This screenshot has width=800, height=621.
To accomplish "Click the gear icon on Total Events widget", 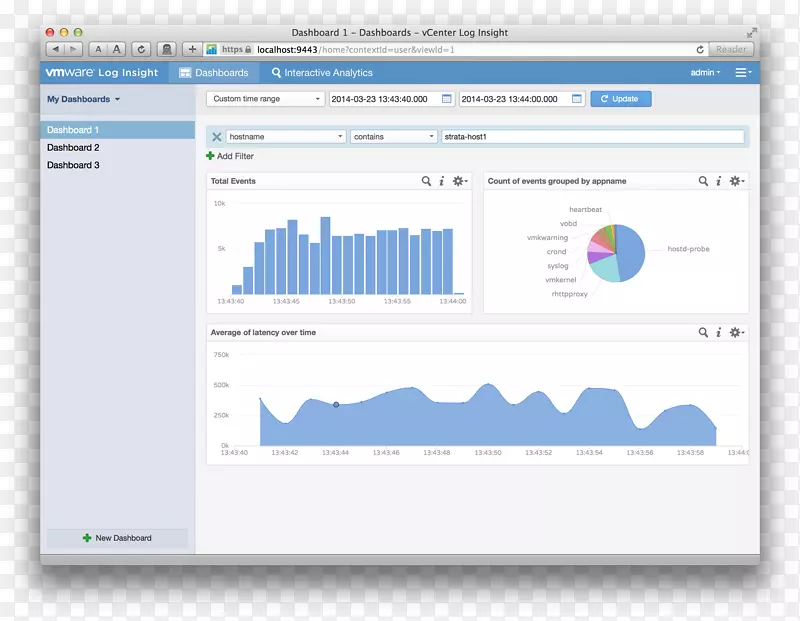I will click(x=457, y=181).
